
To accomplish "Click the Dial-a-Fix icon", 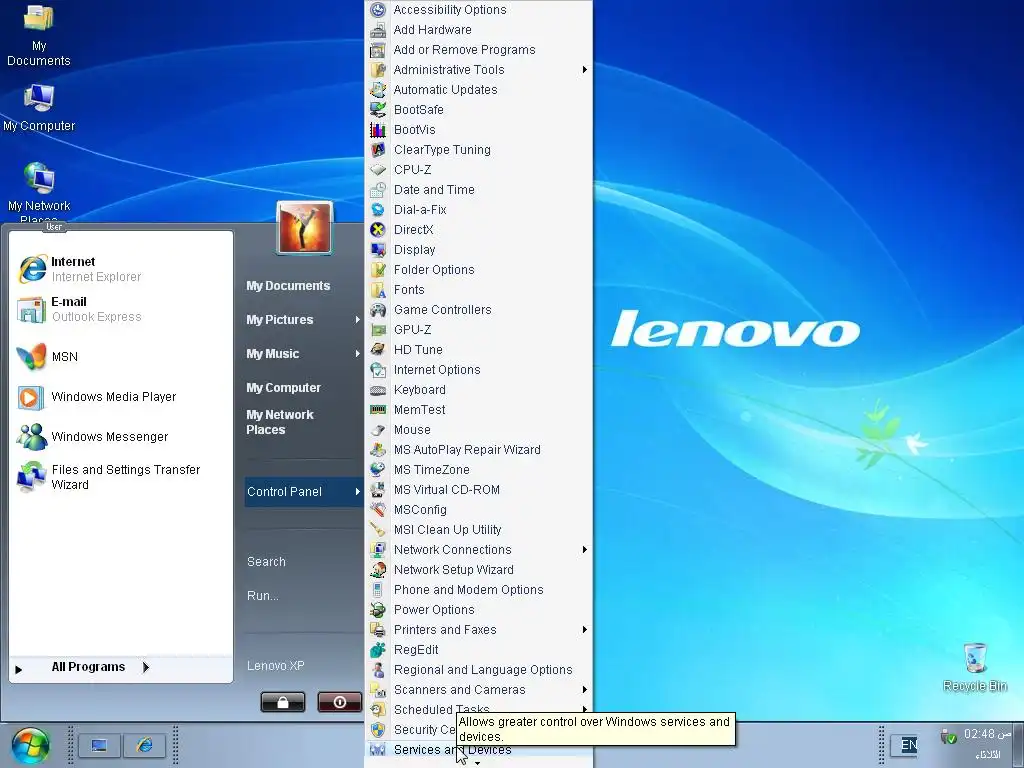I will (x=377, y=210).
